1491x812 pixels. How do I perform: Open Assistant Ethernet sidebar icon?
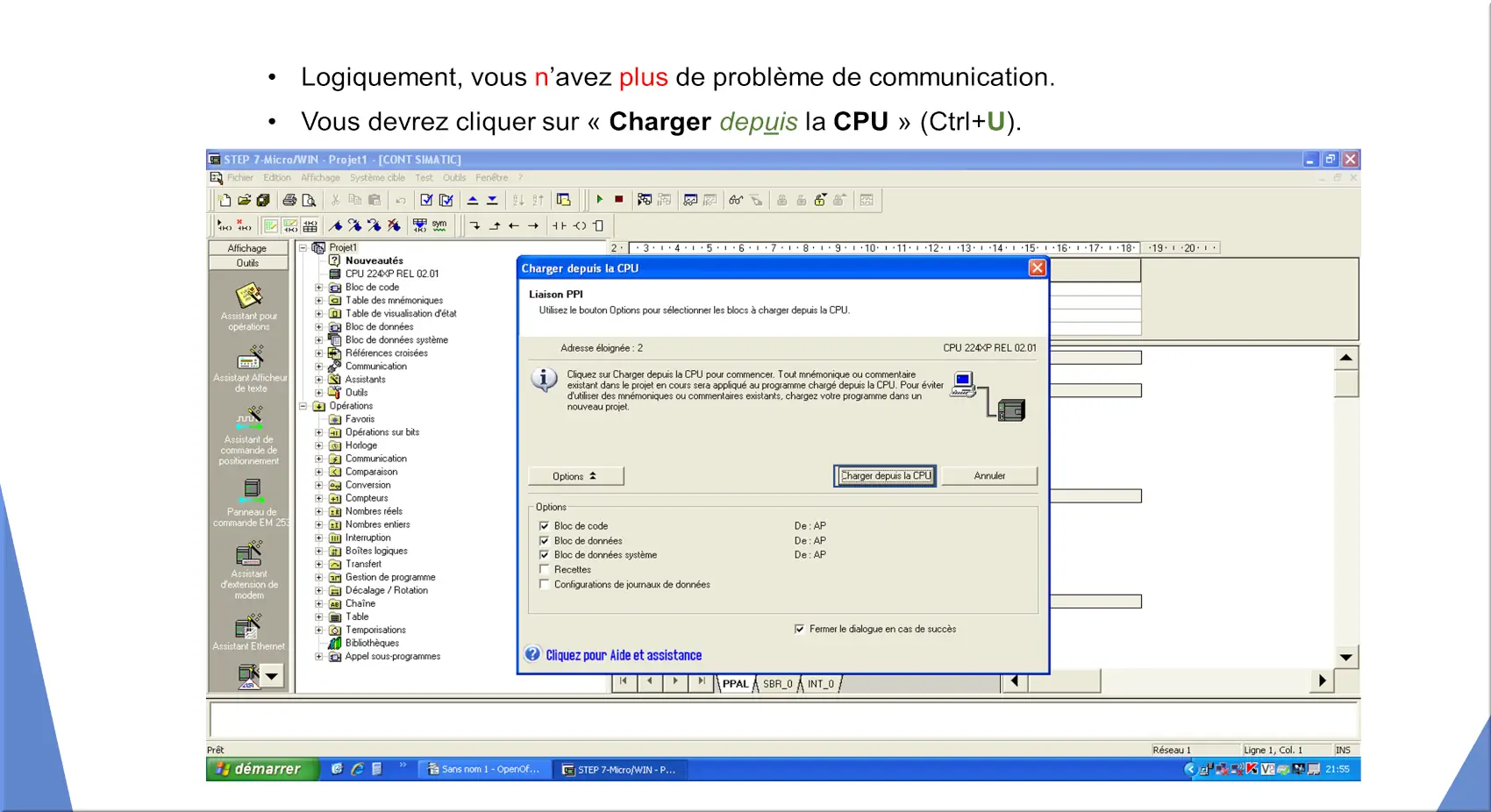[249, 633]
